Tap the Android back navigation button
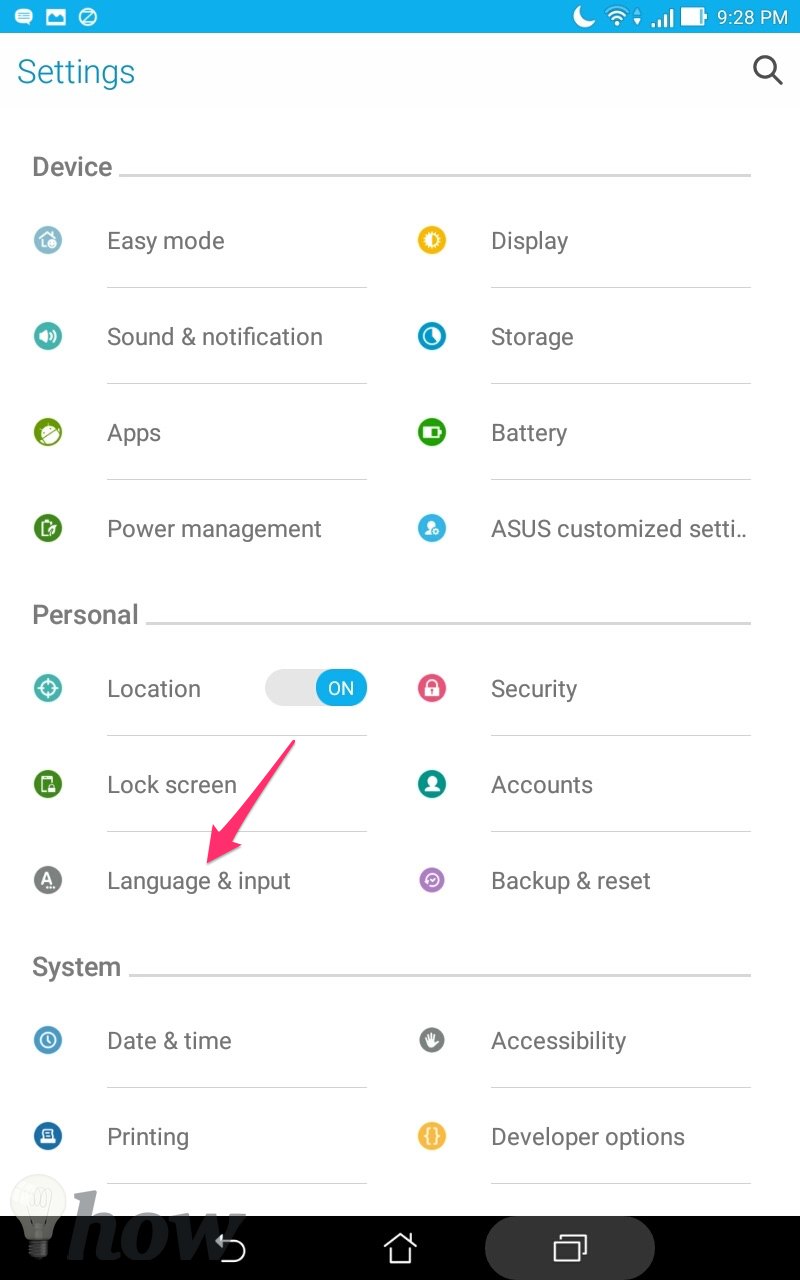The image size is (800, 1280). click(x=231, y=1248)
